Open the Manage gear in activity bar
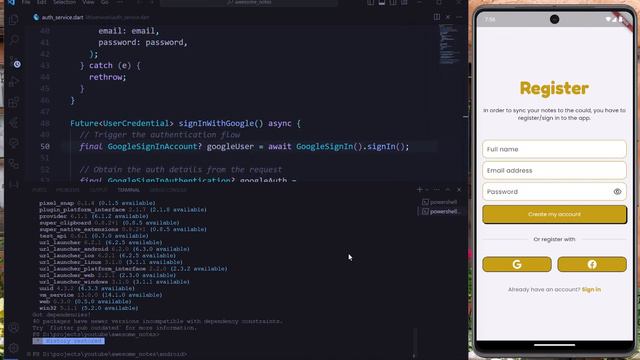This screenshot has width=640, height=360. coord(13,347)
